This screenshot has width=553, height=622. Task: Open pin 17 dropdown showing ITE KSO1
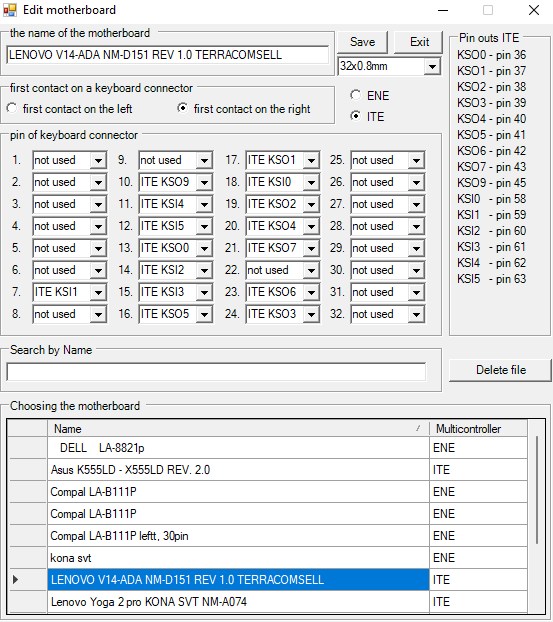click(x=311, y=160)
